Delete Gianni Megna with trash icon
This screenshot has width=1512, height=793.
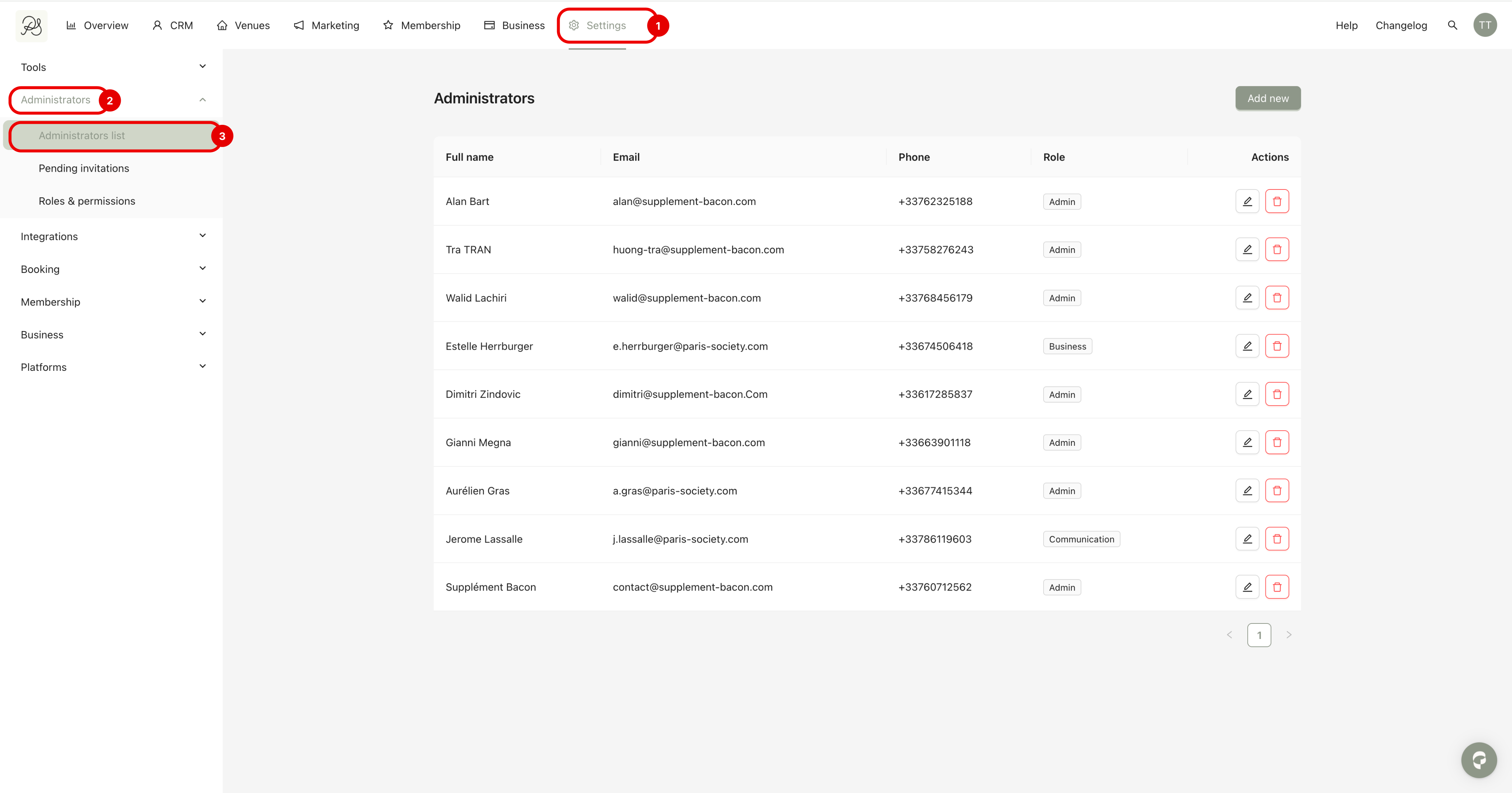[1276, 442]
